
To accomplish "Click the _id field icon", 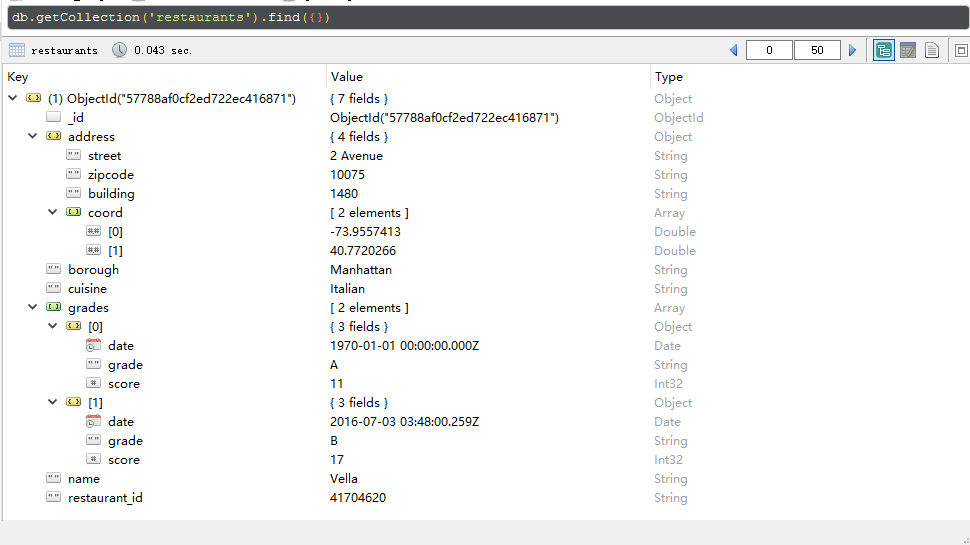I will click(x=54, y=117).
